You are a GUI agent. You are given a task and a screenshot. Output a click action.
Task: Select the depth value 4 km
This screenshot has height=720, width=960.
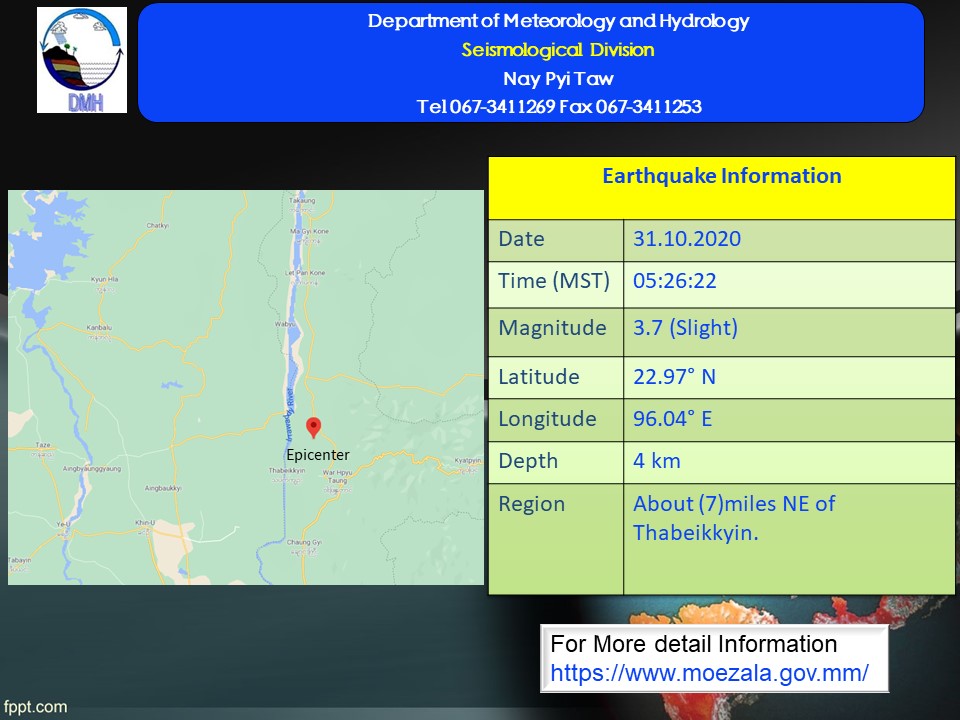[656, 461]
